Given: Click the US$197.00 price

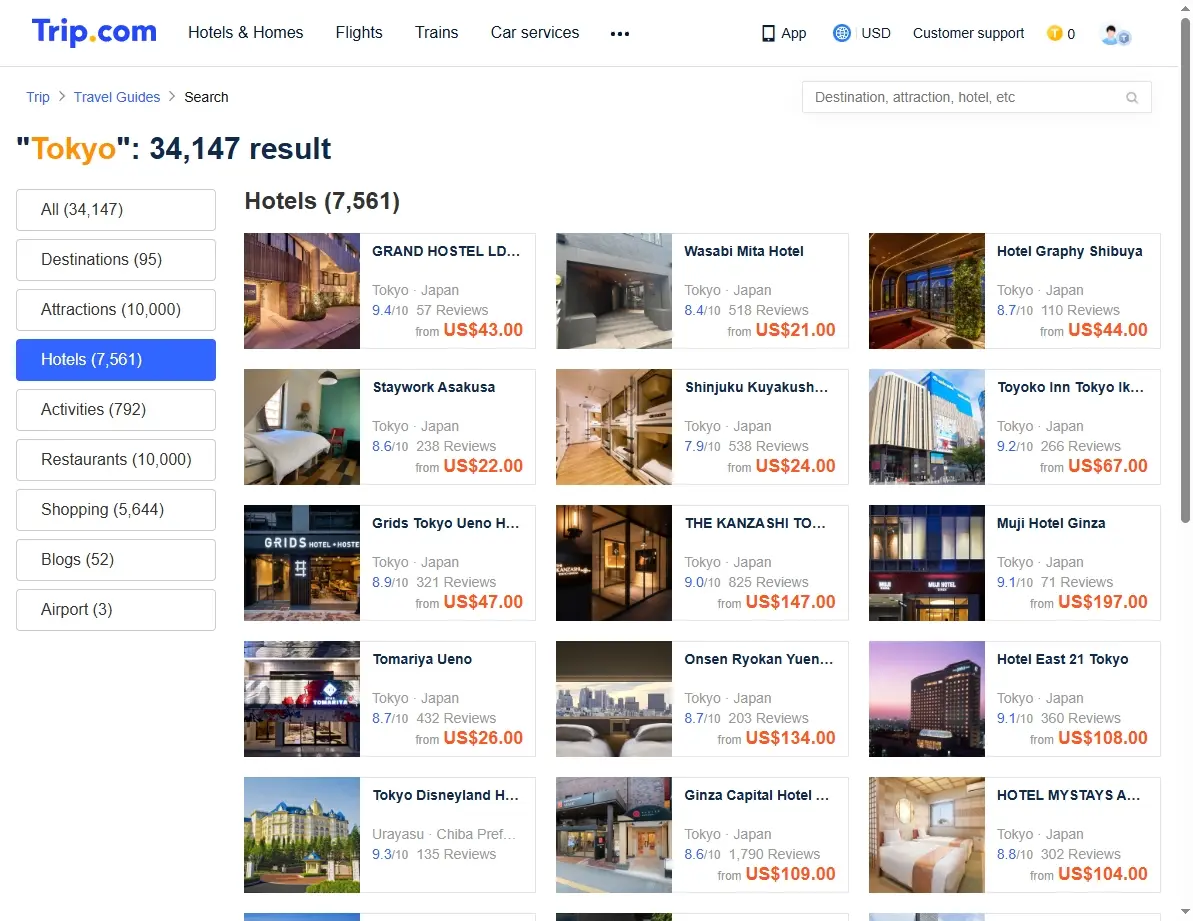Looking at the screenshot, I should point(1102,602).
